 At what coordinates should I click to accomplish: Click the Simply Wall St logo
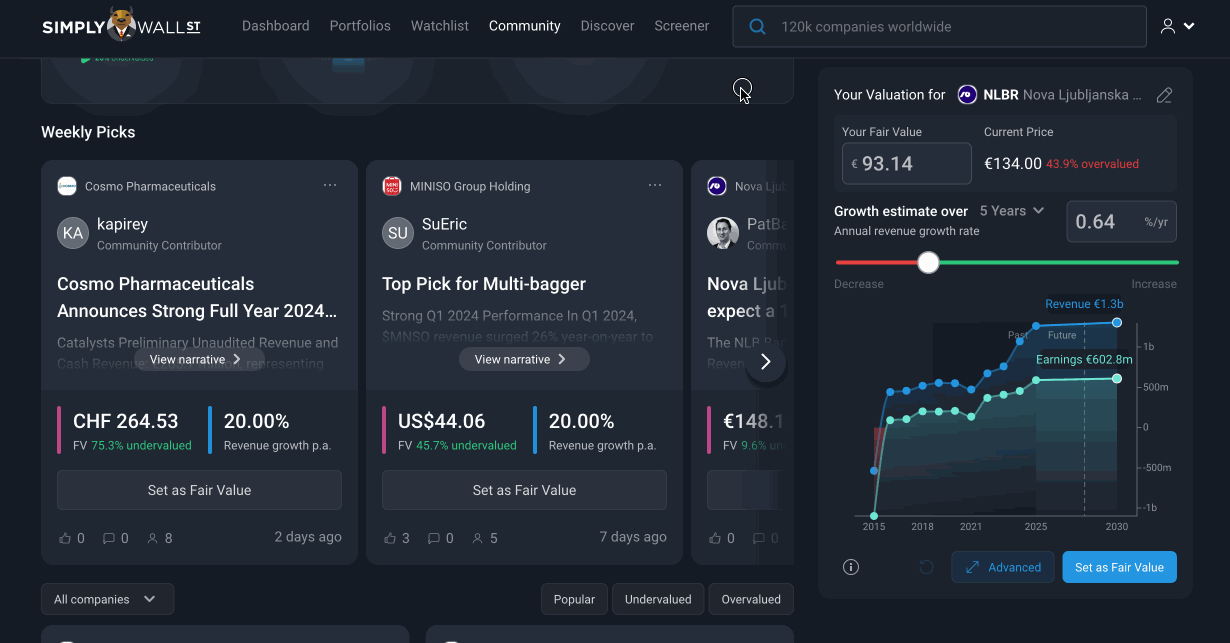(x=121, y=26)
